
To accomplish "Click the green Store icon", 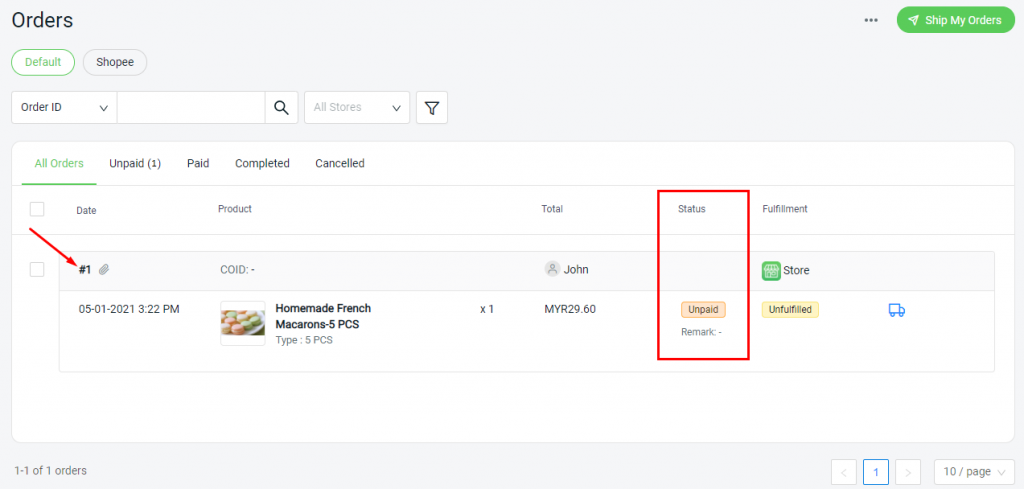I will tap(771, 270).
